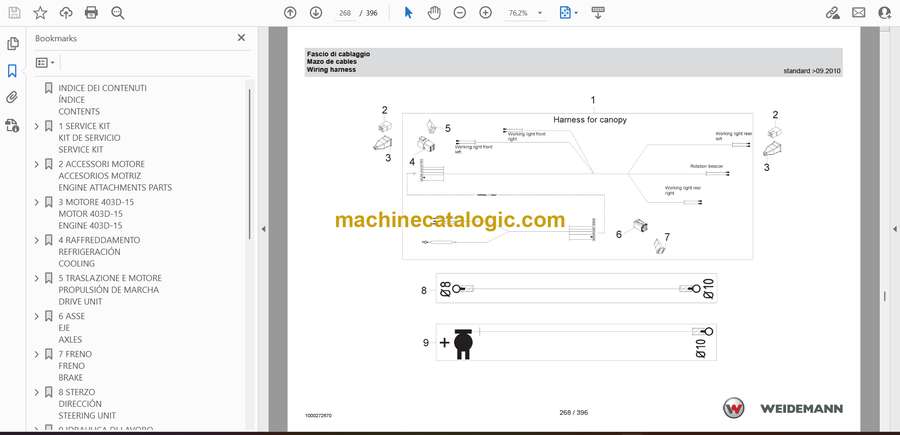Open the attachments paperclip panel
The image size is (900, 435).
point(13,98)
